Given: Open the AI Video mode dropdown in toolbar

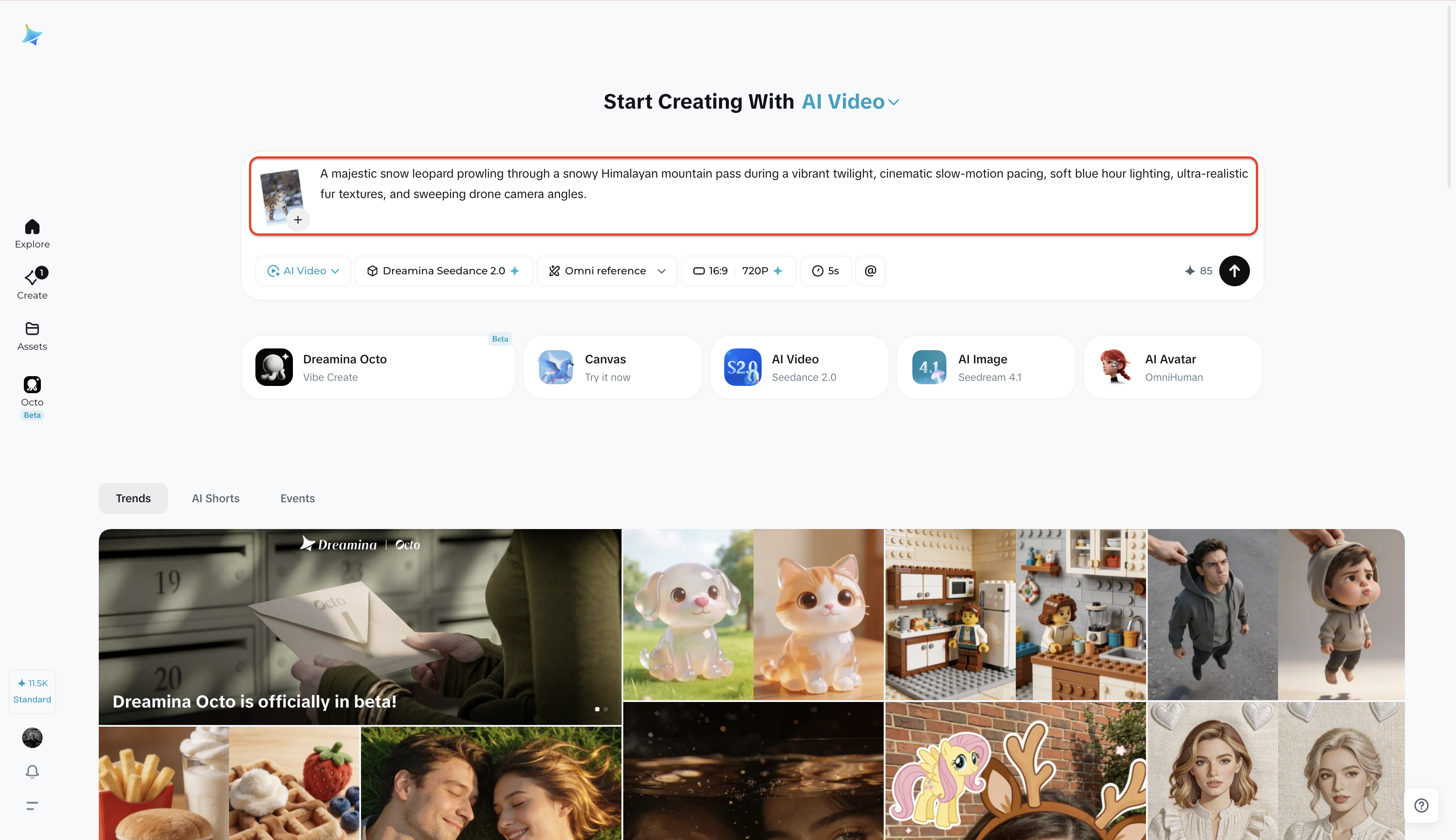Looking at the screenshot, I should tap(303, 270).
